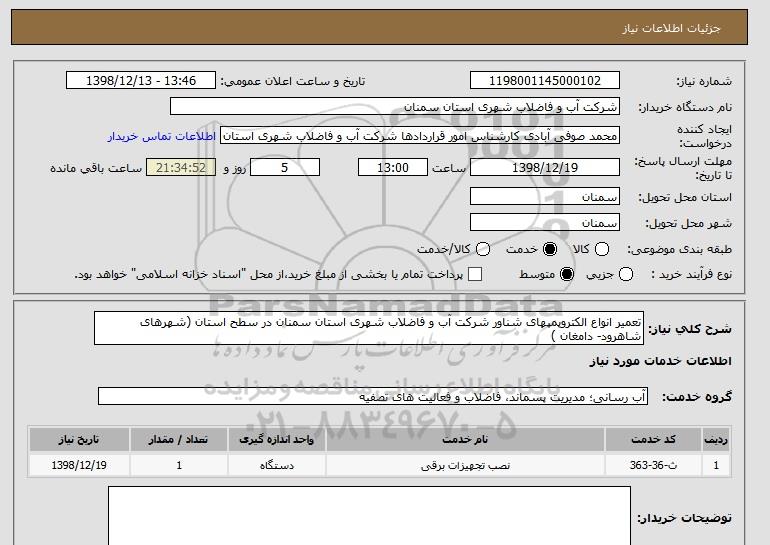770x545 pixels.
Task: Click the need date cell 1398/12/19 in table
Action: 79,465
